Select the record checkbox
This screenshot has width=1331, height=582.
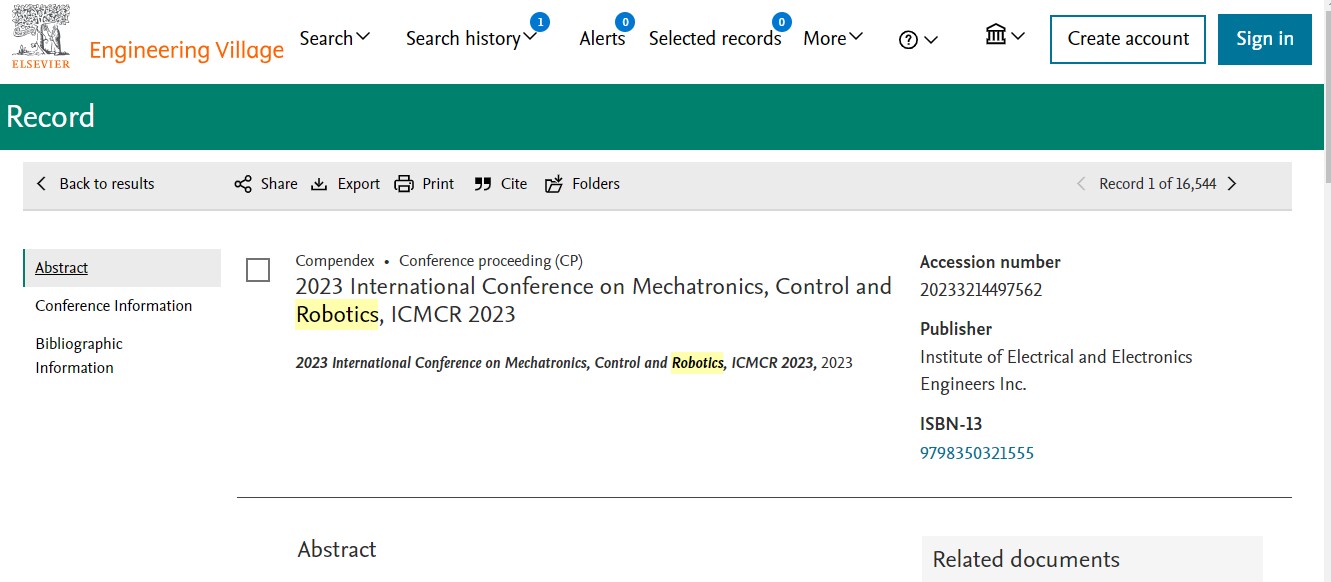(x=258, y=270)
